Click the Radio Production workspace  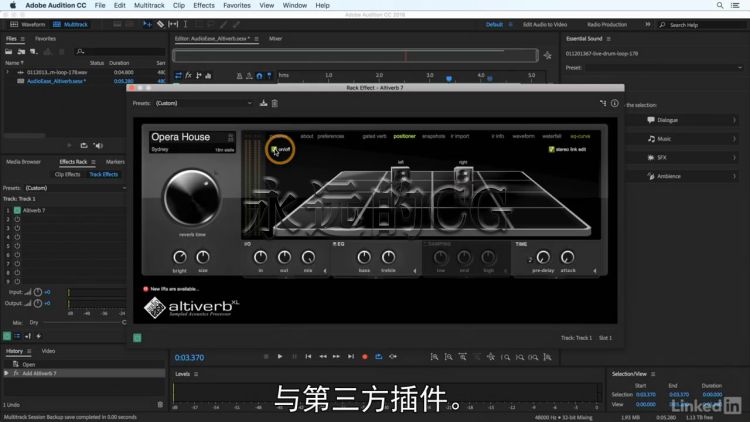(x=607, y=24)
